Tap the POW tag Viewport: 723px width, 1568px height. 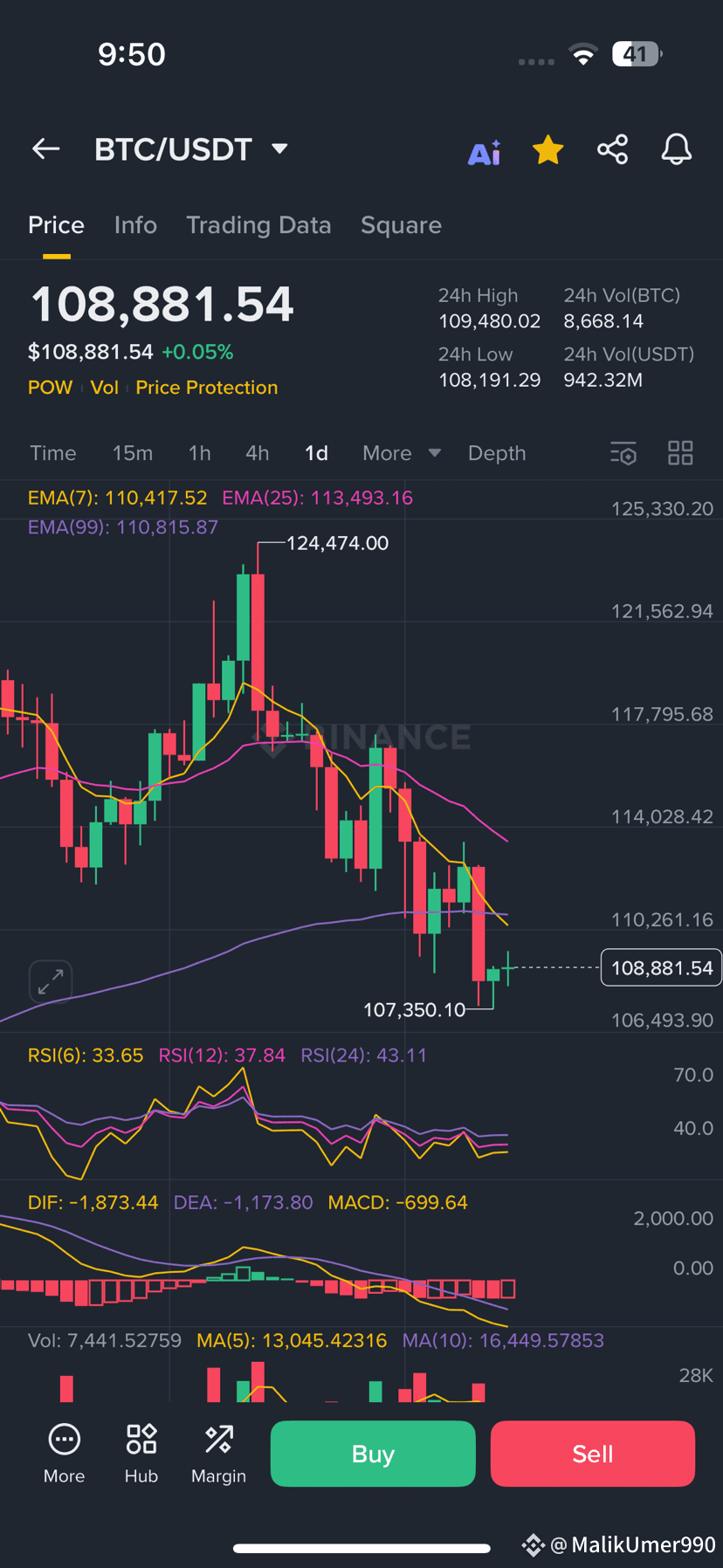(50, 388)
